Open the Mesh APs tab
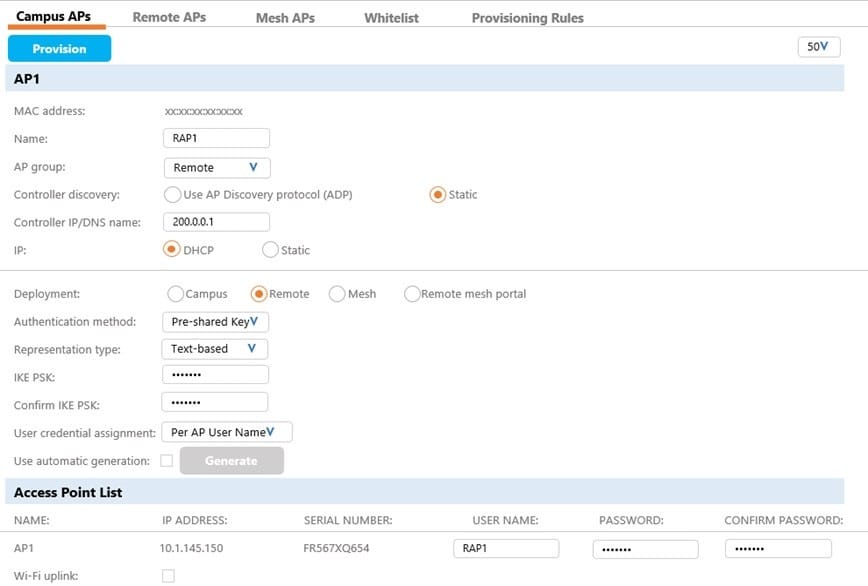 [285, 18]
